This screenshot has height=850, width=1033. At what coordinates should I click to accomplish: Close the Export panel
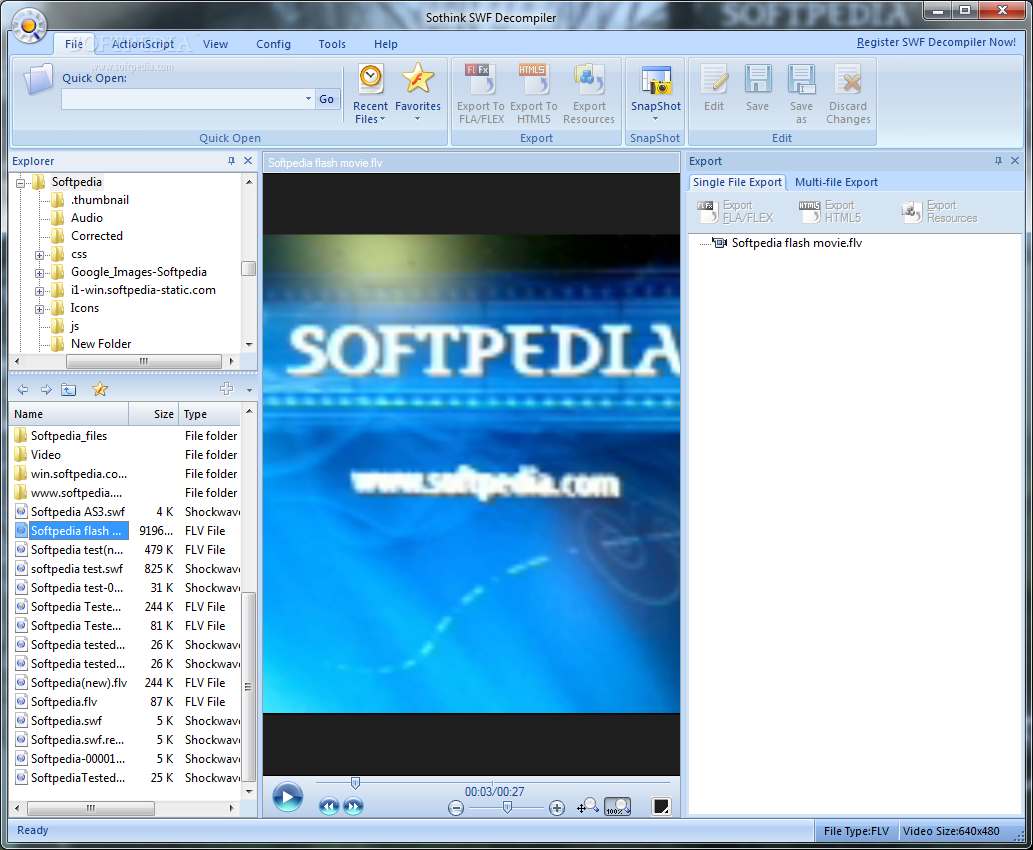pyautogui.click(x=1015, y=161)
